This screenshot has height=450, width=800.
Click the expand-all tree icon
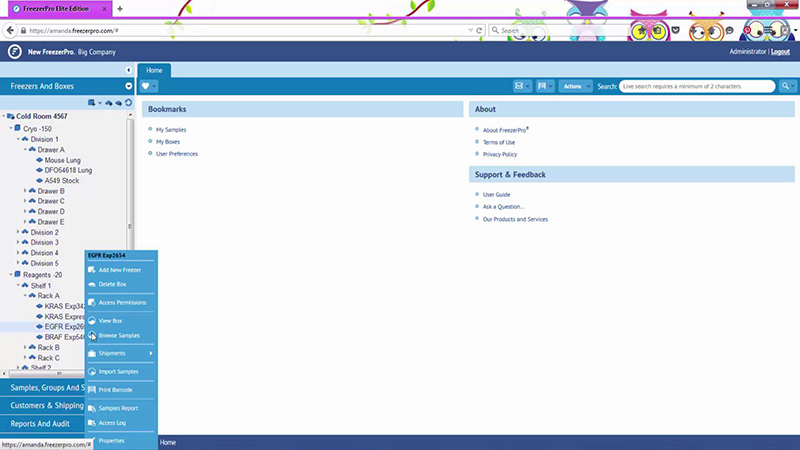pos(109,103)
